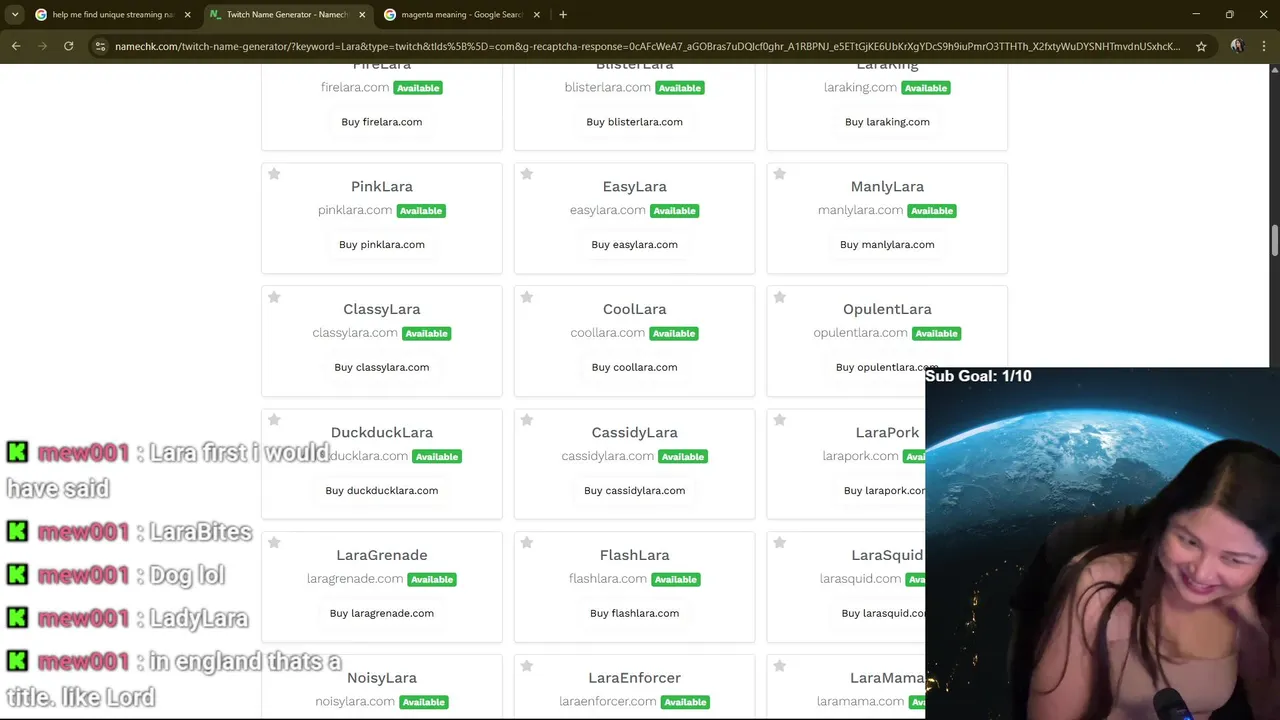Favorite the OpulentLara card star
The height and width of the screenshot is (720, 1280).
tap(780, 297)
